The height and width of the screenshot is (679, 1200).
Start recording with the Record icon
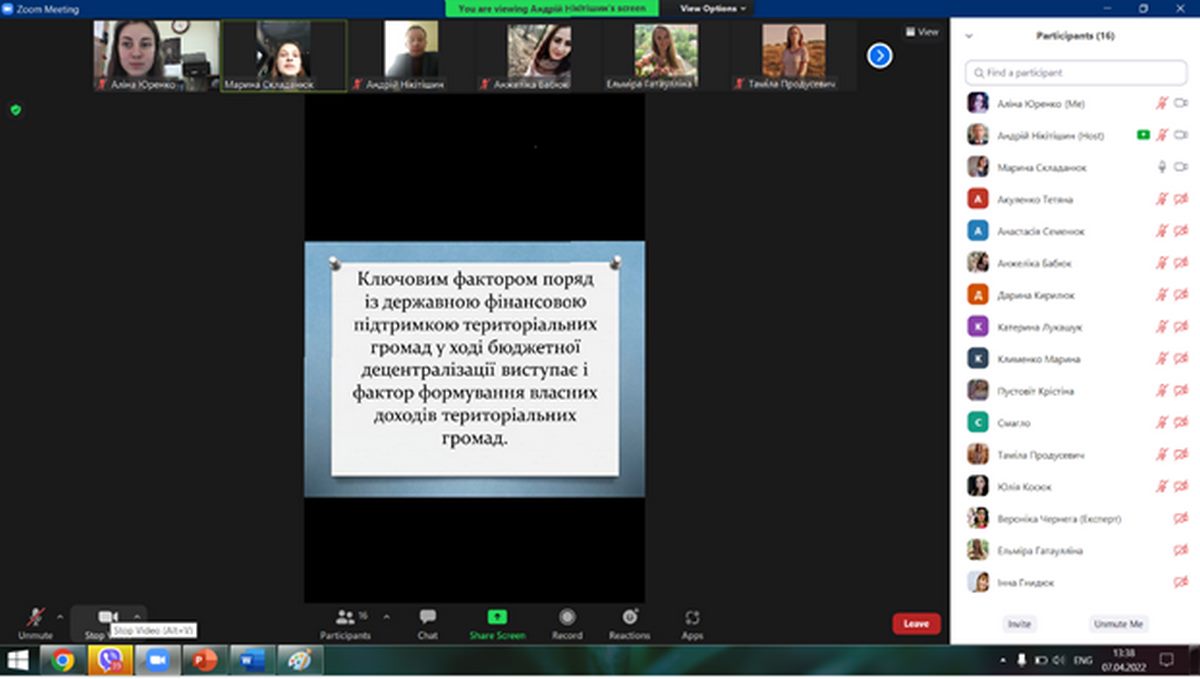pyautogui.click(x=567, y=617)
